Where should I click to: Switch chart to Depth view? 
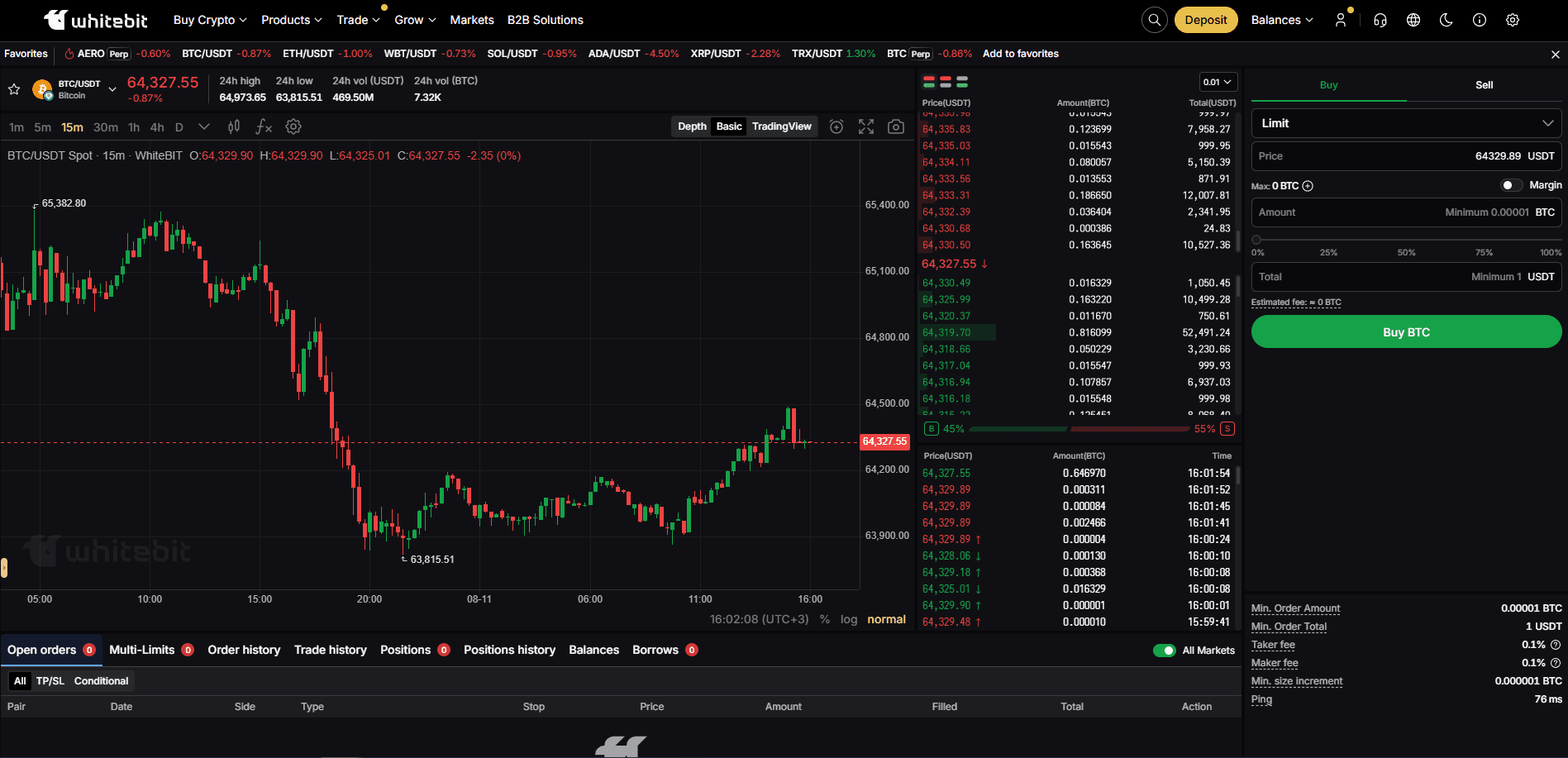click(692, 126)
